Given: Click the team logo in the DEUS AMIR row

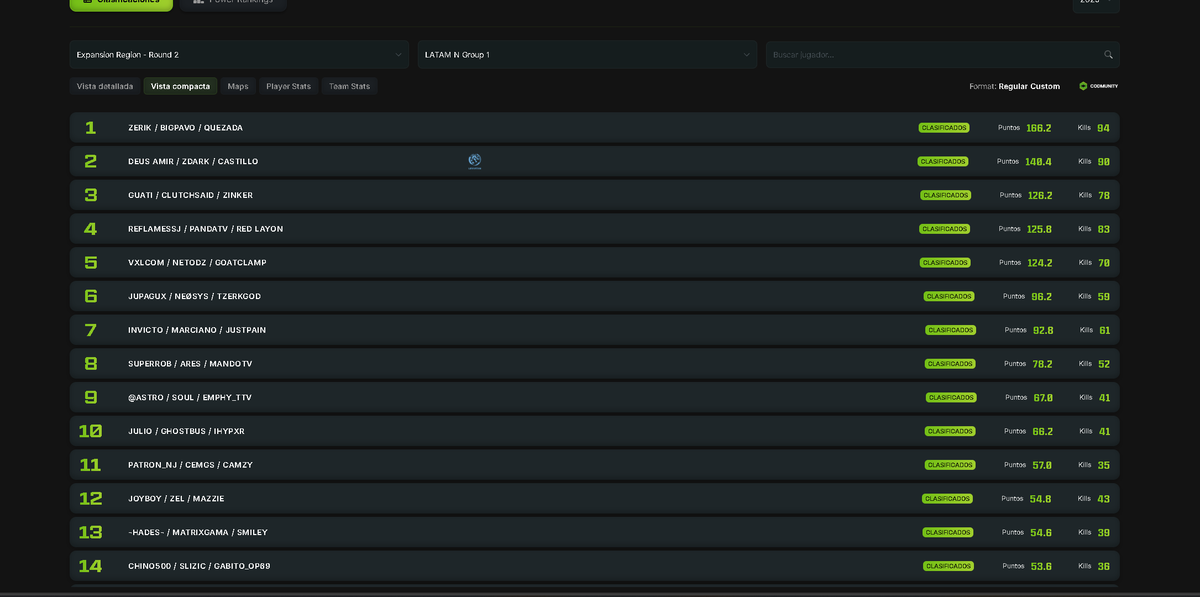Looking at the screenshot, I should (x=475, y=161).
